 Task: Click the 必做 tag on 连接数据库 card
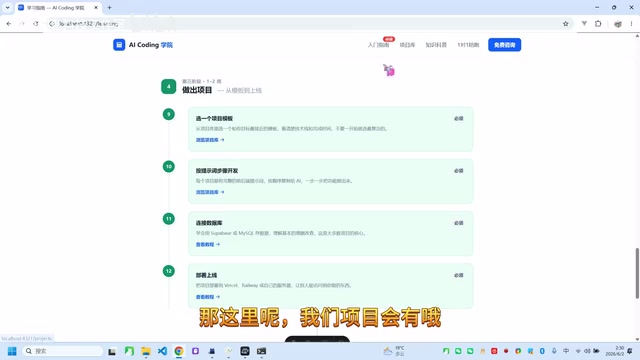tap(459, 223)
